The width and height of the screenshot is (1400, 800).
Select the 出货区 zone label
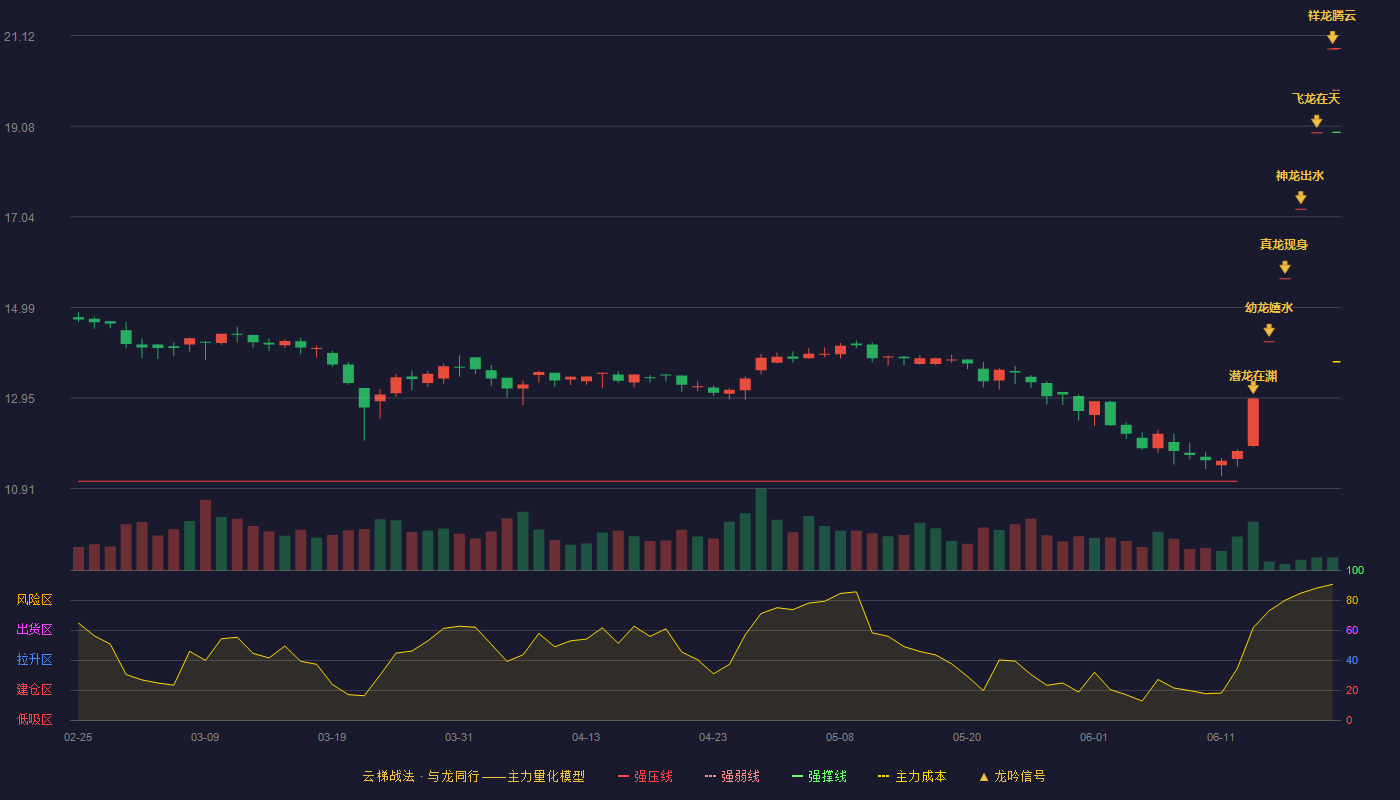(34, 630)
